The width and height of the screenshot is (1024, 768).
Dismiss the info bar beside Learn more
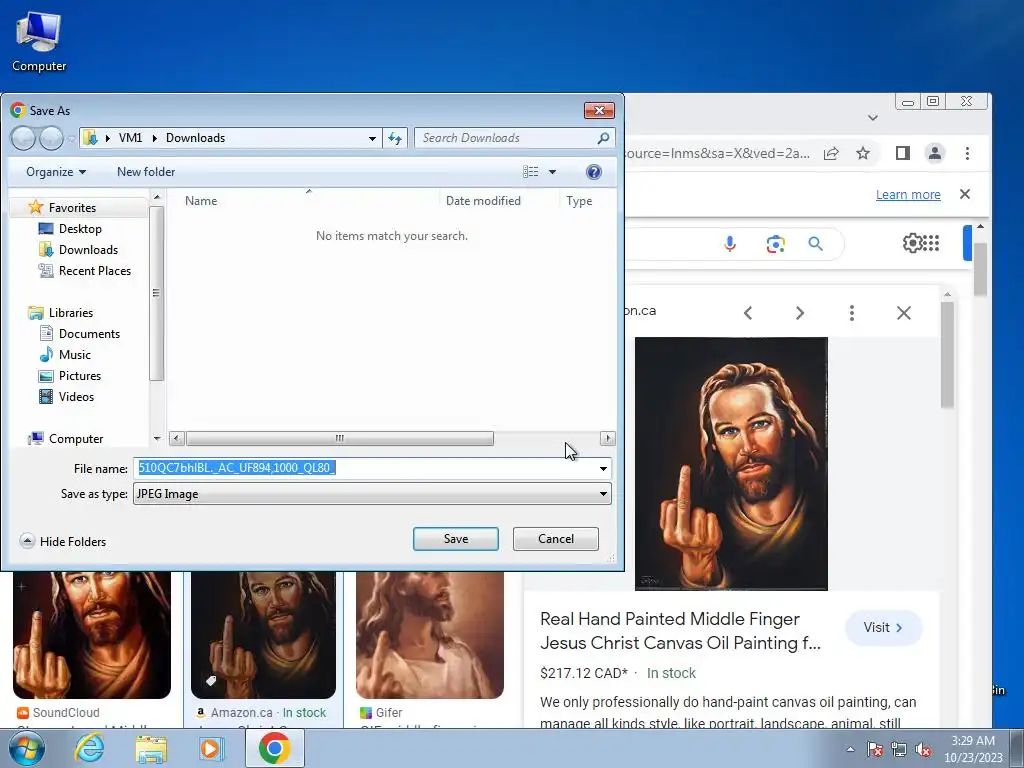click(965, 194)
